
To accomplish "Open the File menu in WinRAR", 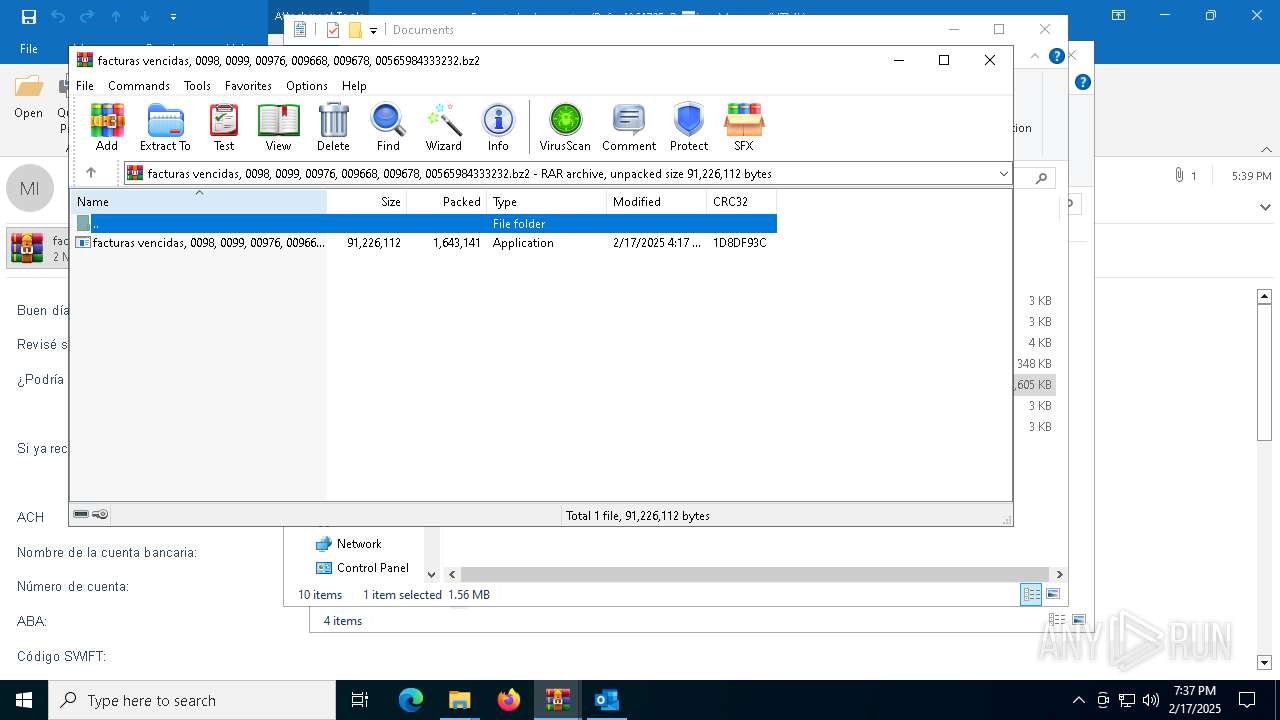I will pyautogui.click(x=85, y=86).
